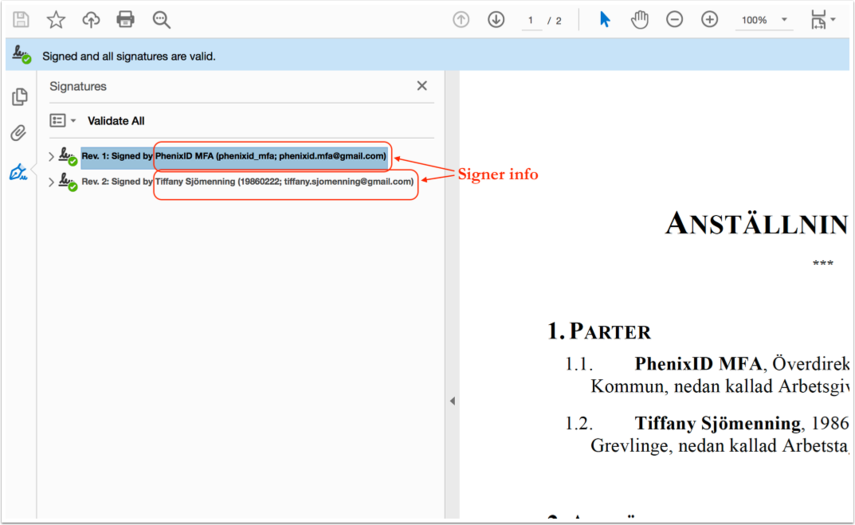Viewport: 855px width, 525px height.
Task: Open the Page Thumbnails sidebar panel
Action: point(20,97)
